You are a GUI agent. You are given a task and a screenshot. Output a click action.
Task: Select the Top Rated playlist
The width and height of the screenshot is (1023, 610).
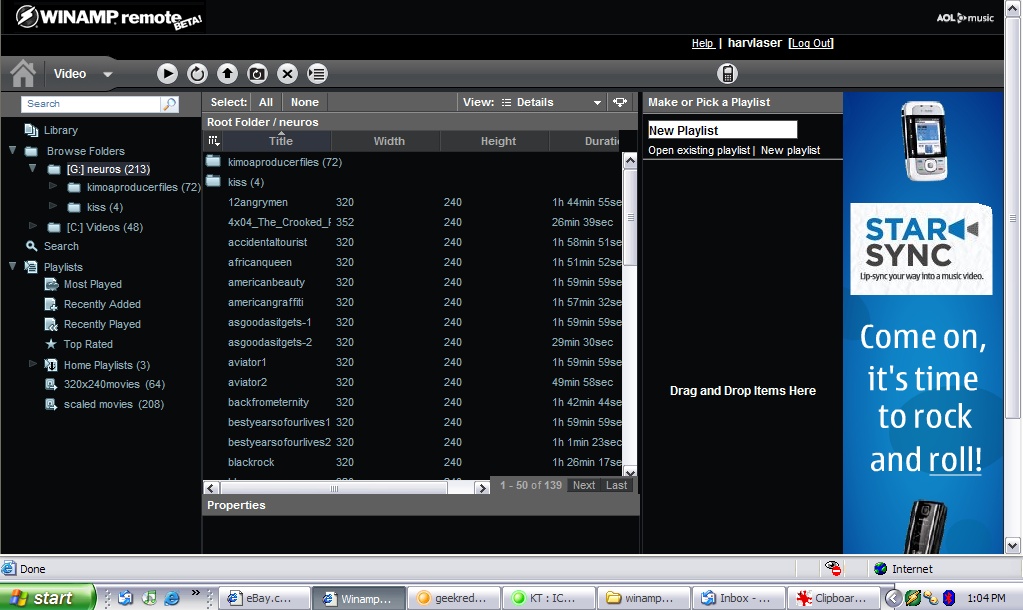click(87, 344)
